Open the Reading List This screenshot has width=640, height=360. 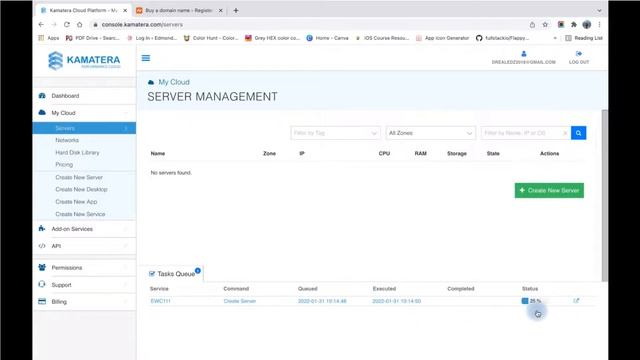click(x=584, y=38)
